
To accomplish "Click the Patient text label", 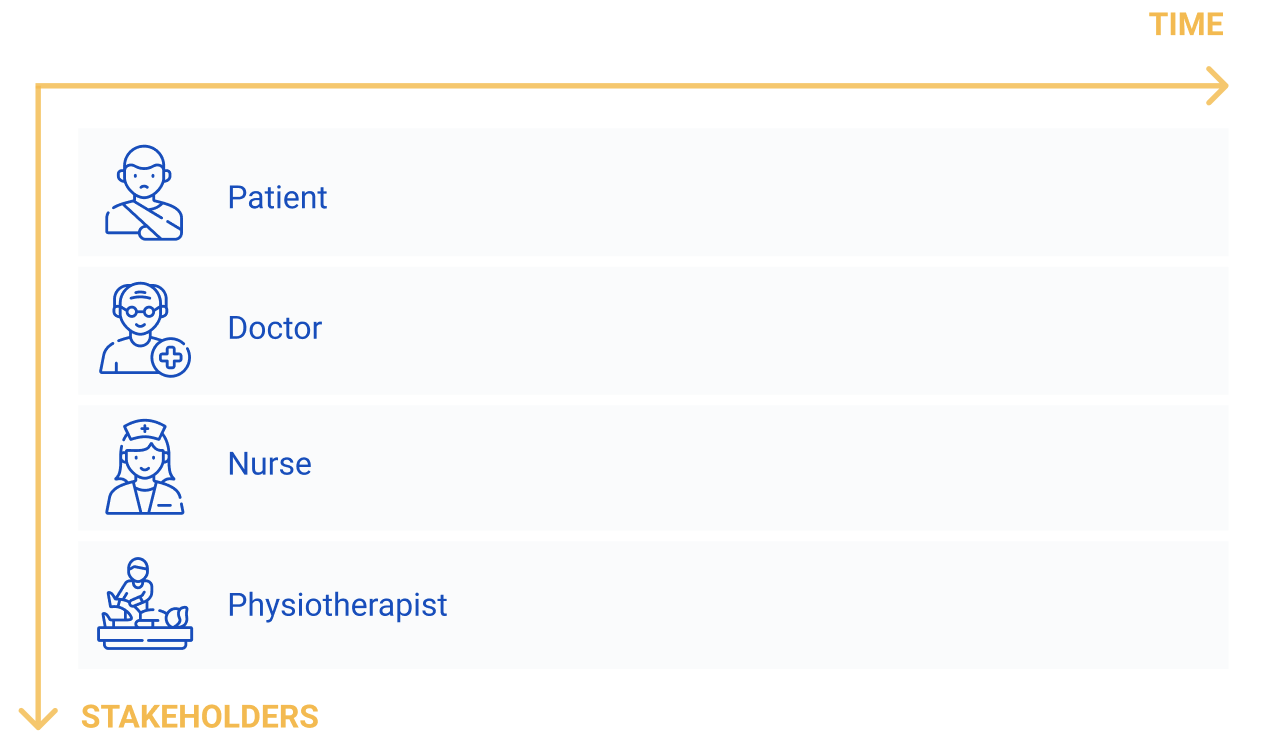I will click(277, 197).
